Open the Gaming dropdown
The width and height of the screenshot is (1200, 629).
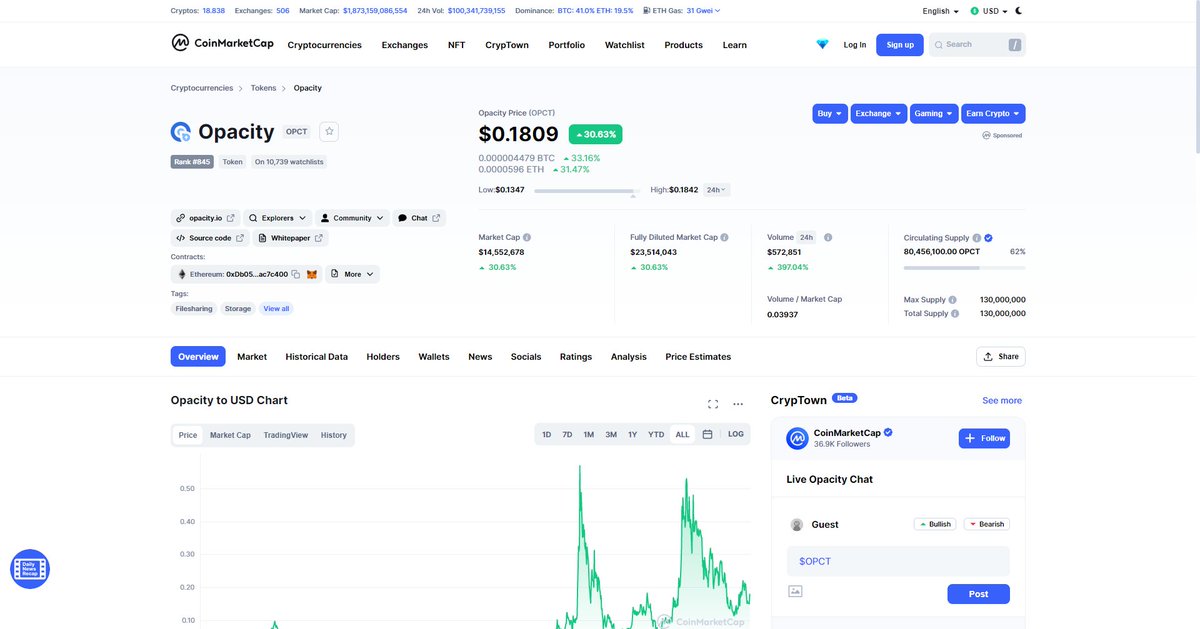(934, 114)
